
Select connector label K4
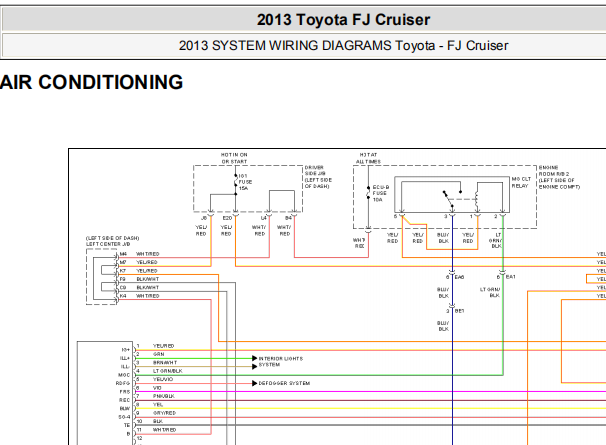click(123, 296)
